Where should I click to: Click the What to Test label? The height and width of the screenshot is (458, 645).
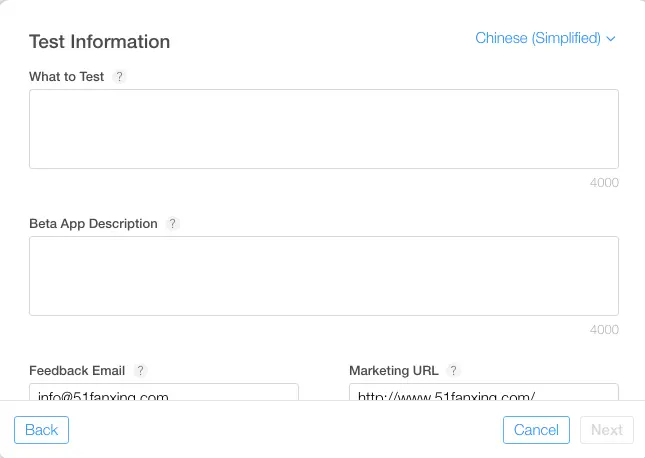coord(66,77)
